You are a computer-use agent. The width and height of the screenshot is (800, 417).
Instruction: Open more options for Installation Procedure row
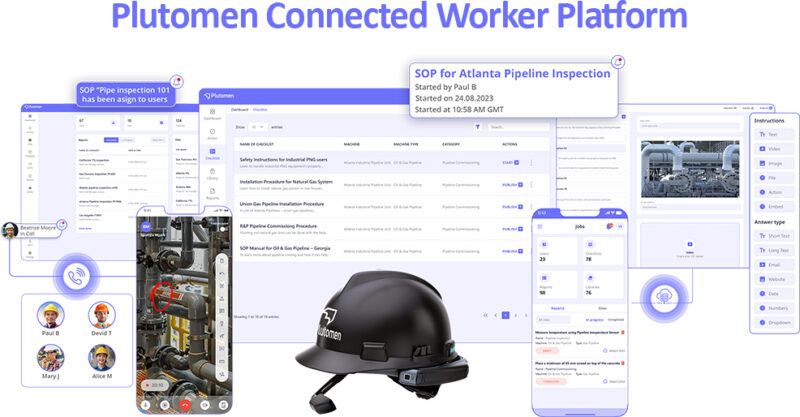(531, 185)
